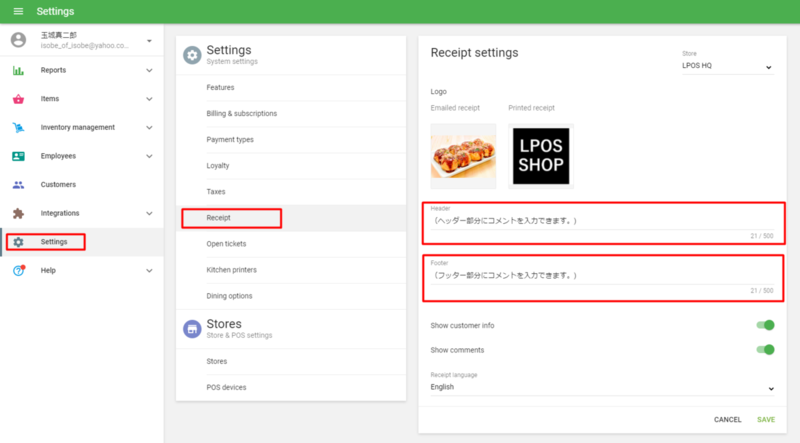800x443 pixels.
Task: Click the SAVE button
Action: (x=765, y=419)
